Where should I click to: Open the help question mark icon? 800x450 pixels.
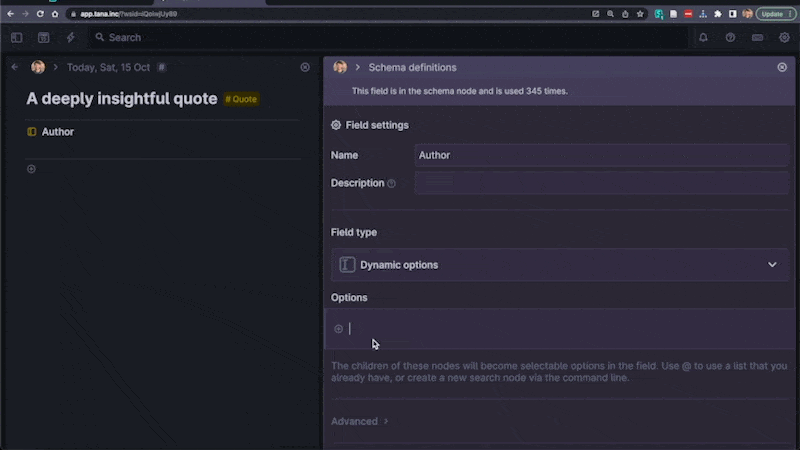point(730,37)
